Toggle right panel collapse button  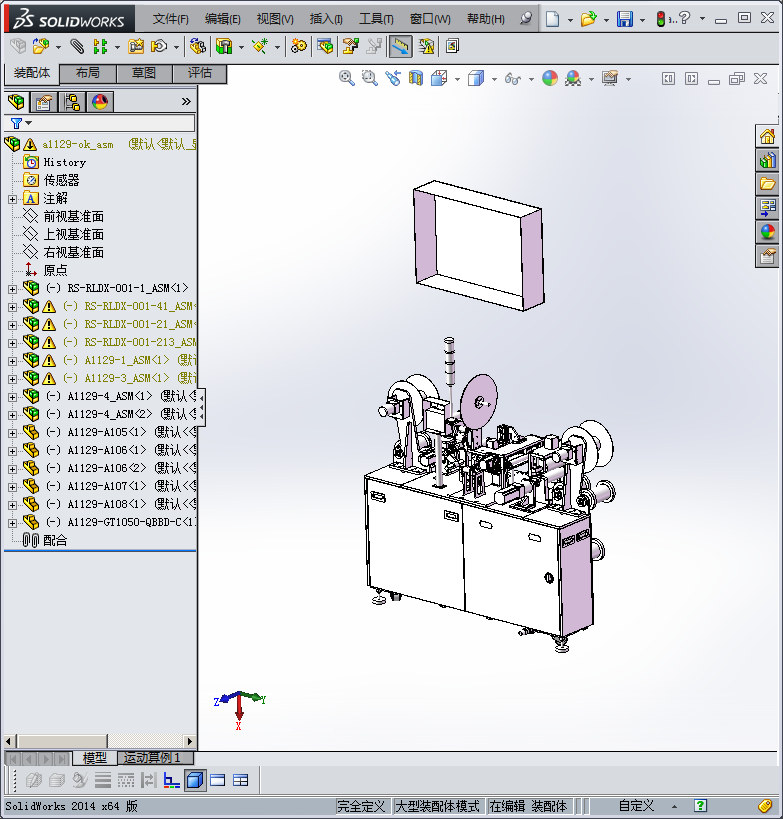(x=691, y=79)
